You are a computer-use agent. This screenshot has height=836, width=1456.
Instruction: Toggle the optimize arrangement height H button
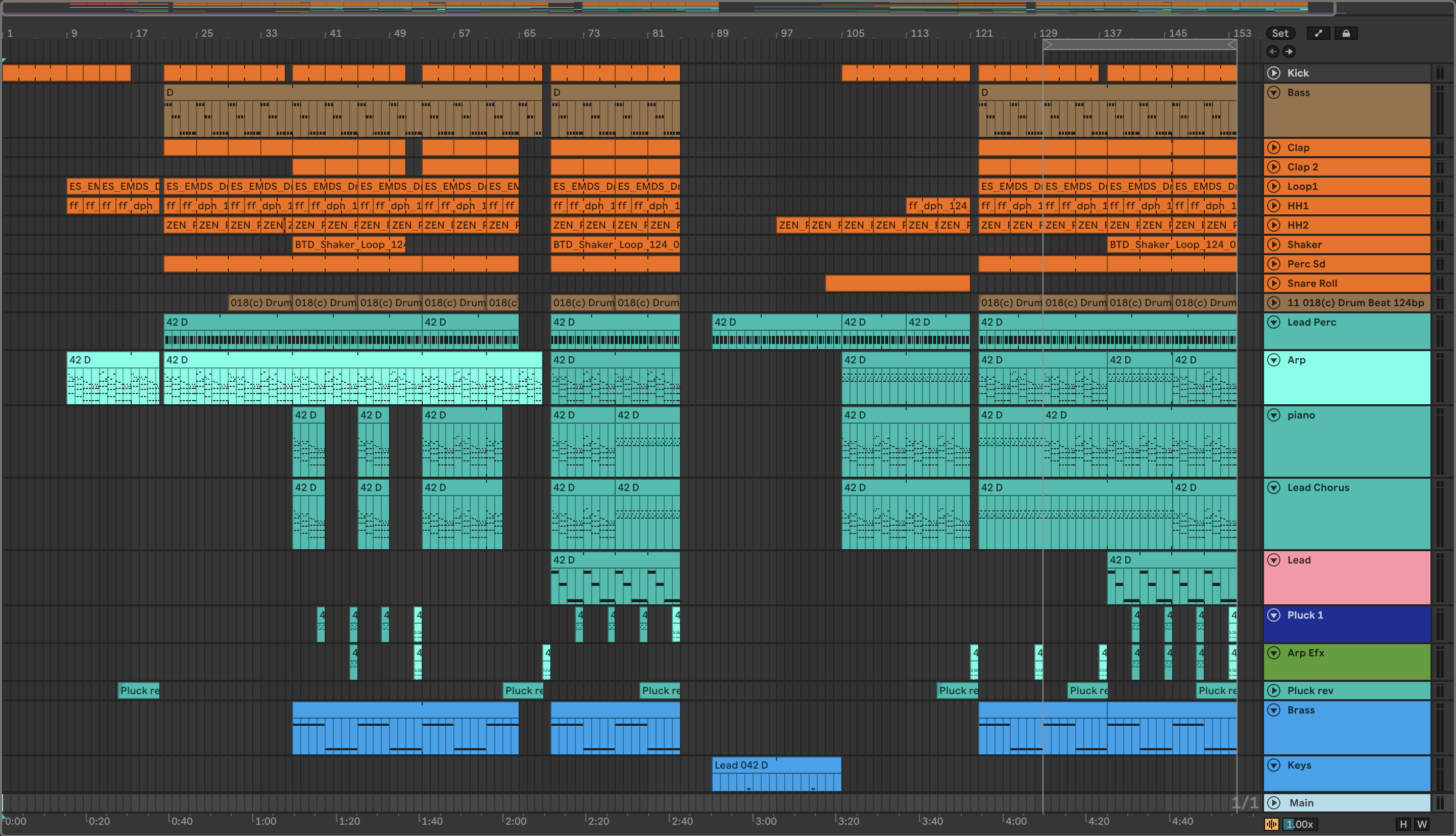[1403, 824]
